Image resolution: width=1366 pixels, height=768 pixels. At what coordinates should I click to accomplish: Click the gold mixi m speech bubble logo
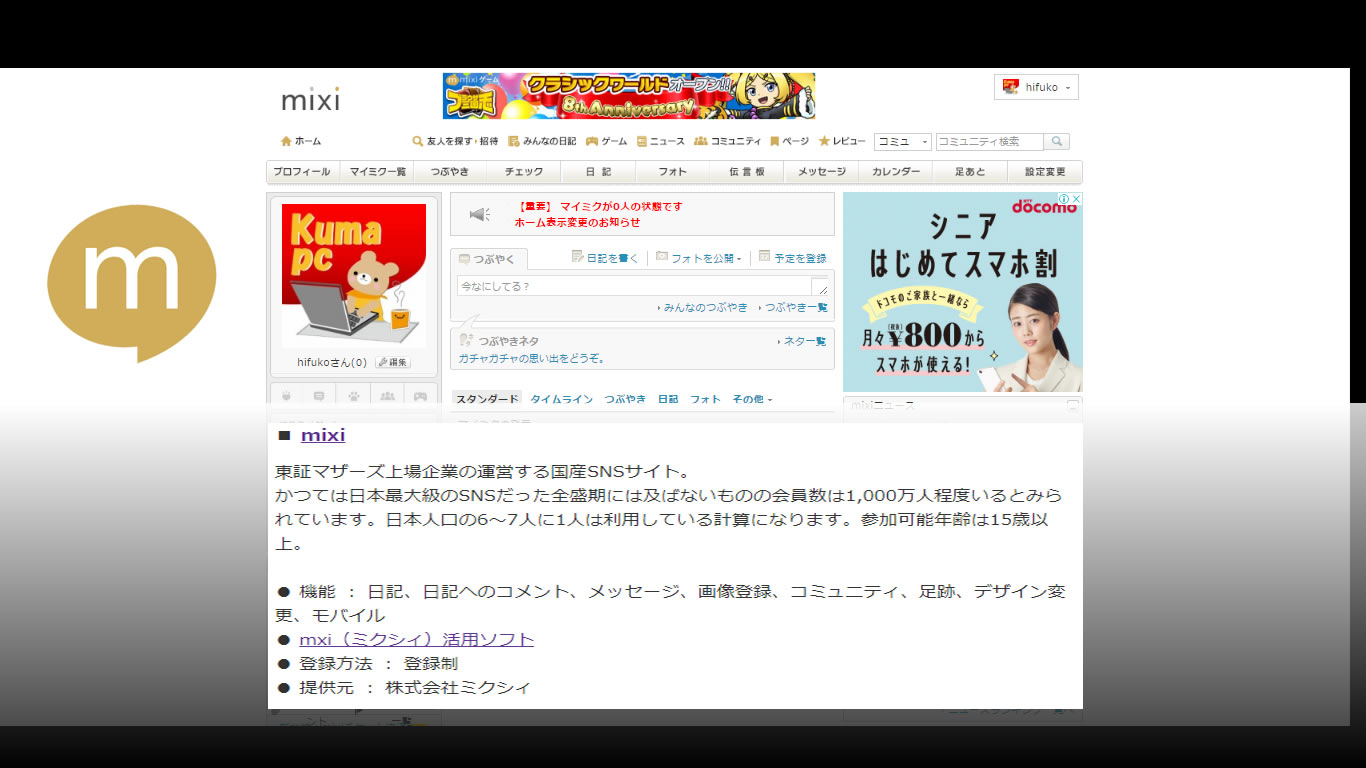(132, 283)
